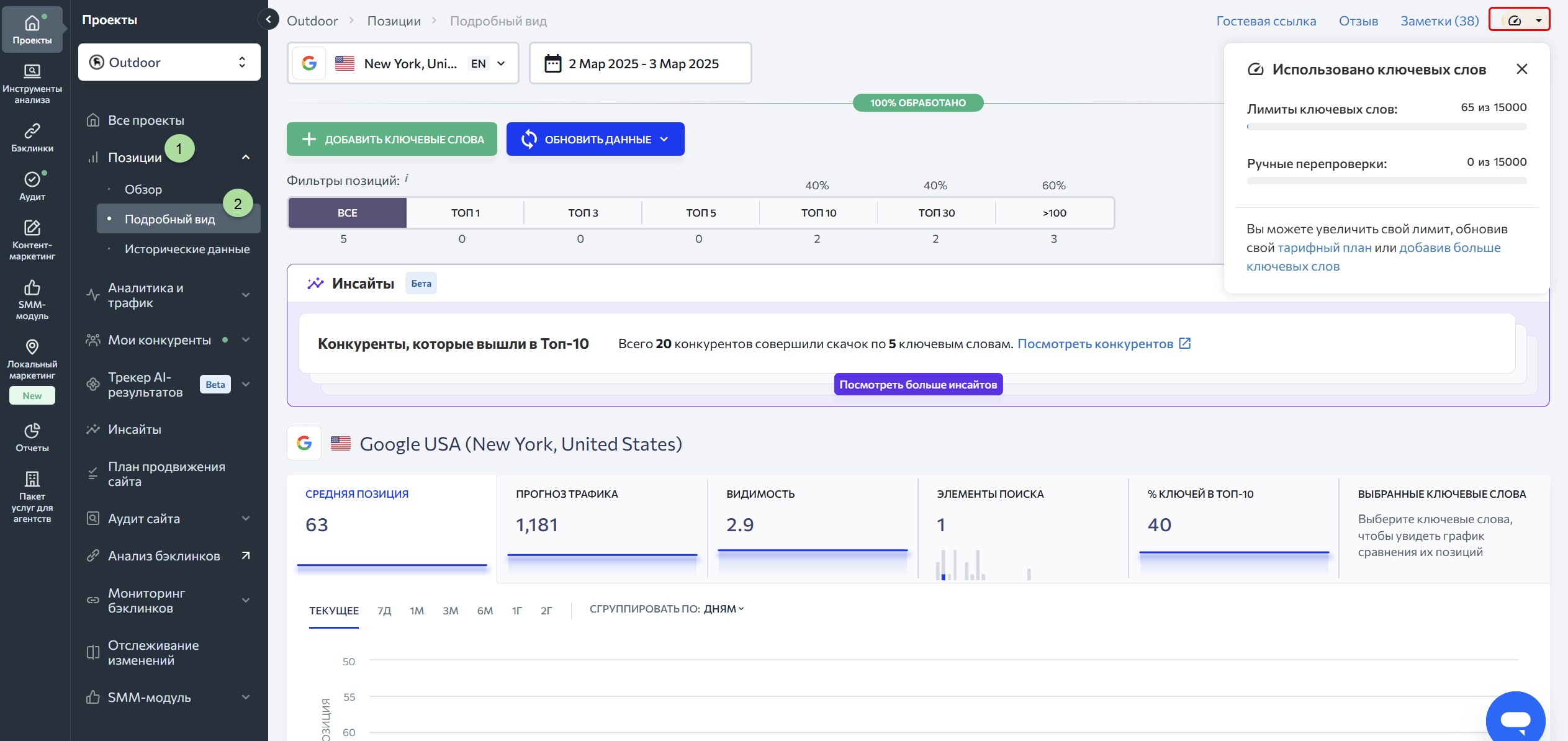Open the New York search engine dropdown

(x=403, y=63)
